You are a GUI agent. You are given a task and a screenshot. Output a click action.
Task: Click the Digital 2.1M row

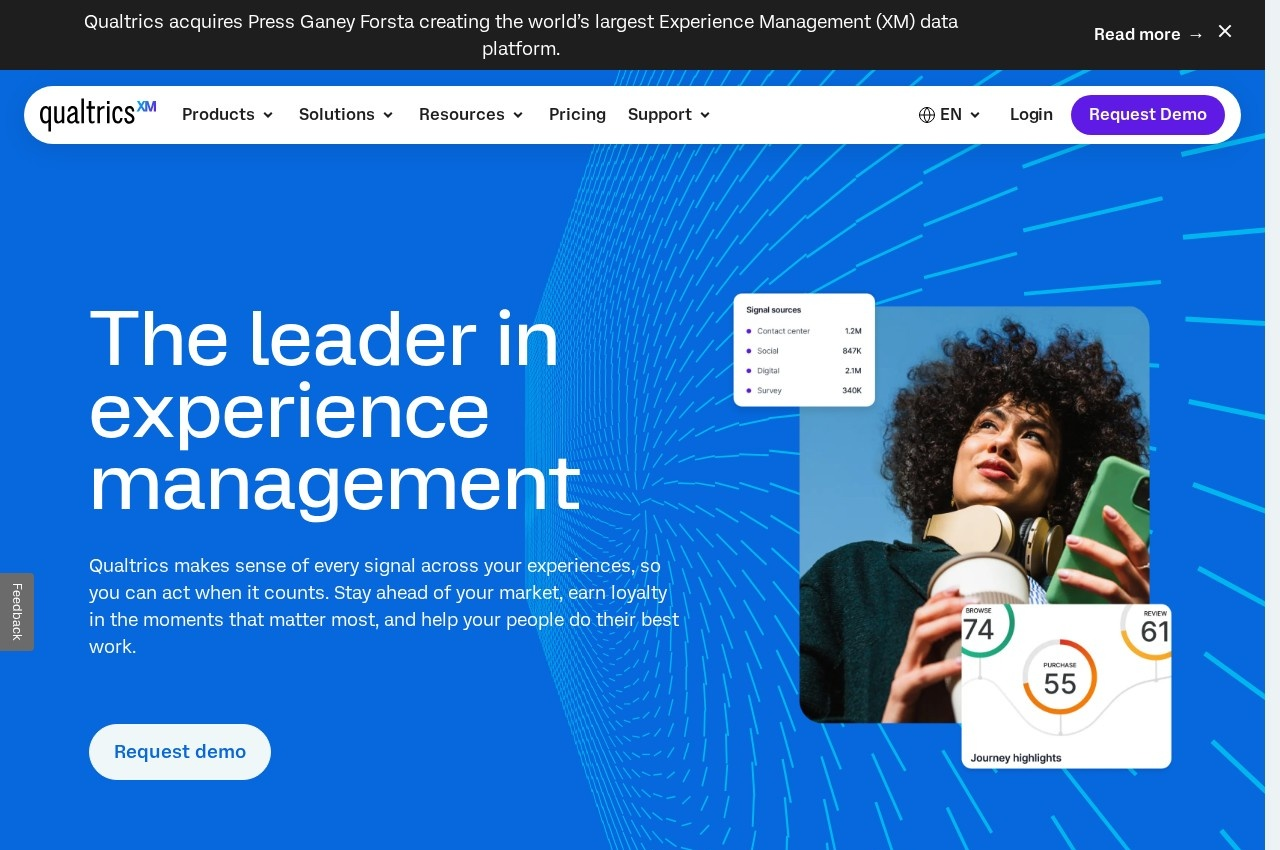(804, 371)
